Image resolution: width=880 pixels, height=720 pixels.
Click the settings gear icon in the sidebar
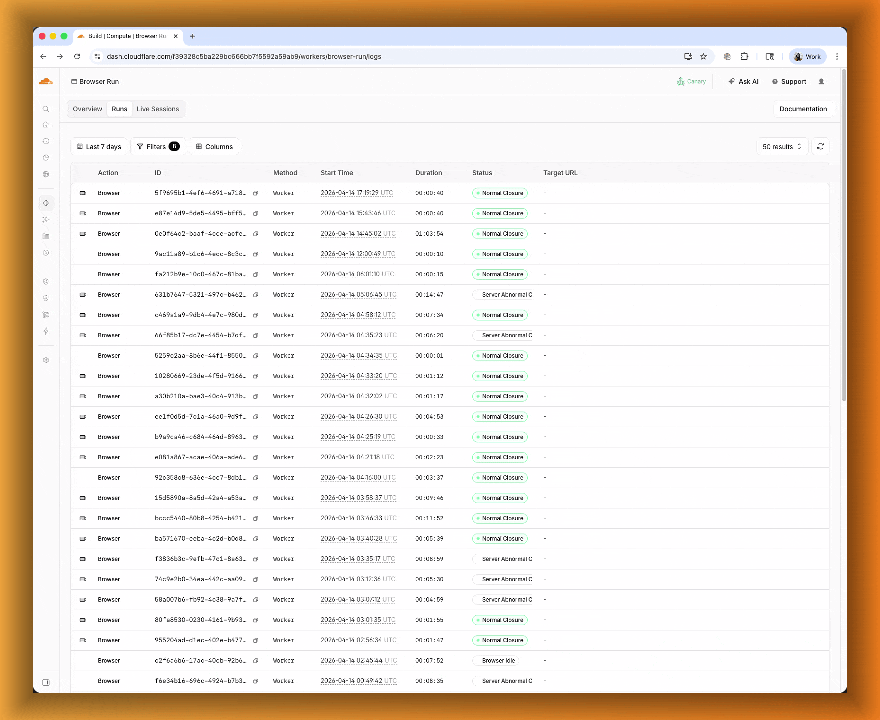pos(46,360)
